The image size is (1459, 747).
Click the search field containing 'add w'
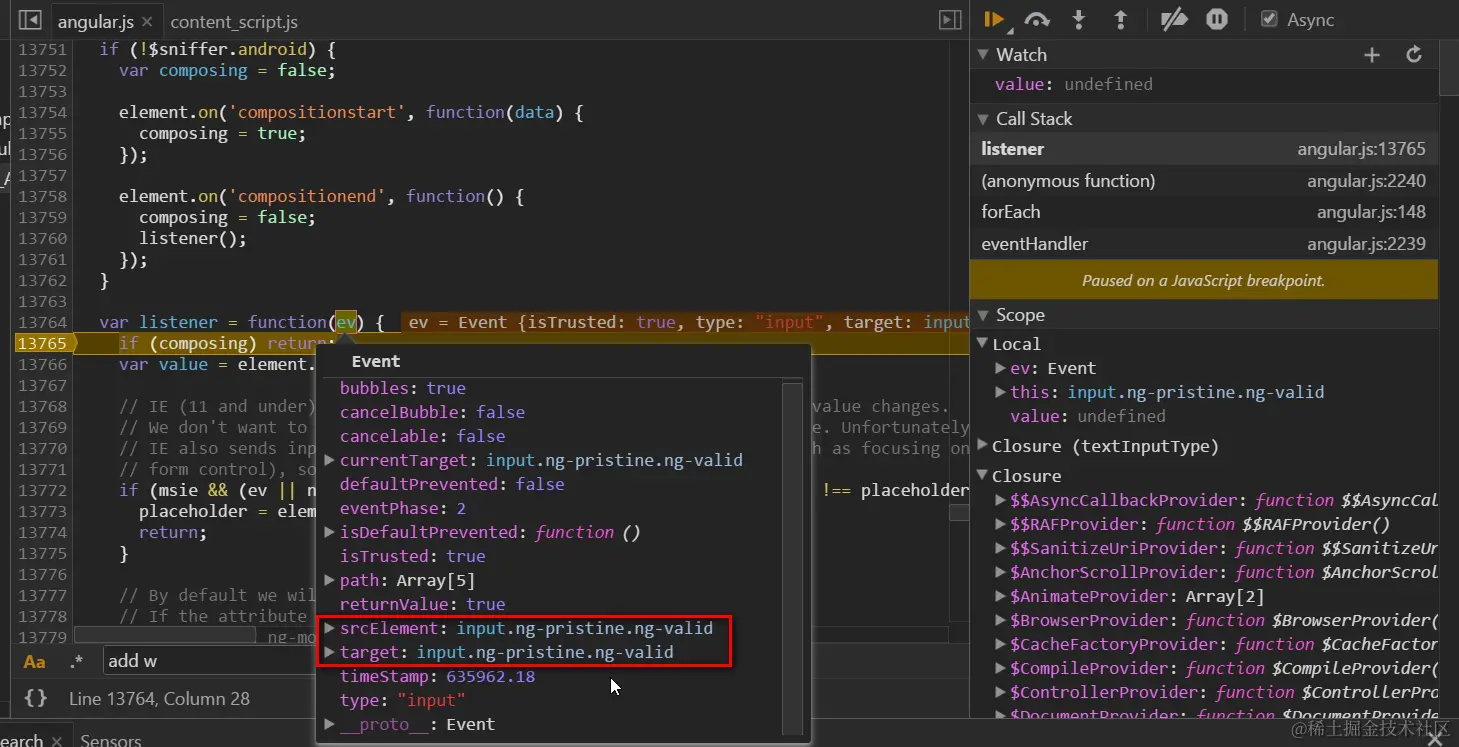pyautogui.click(x=210, y=661)
